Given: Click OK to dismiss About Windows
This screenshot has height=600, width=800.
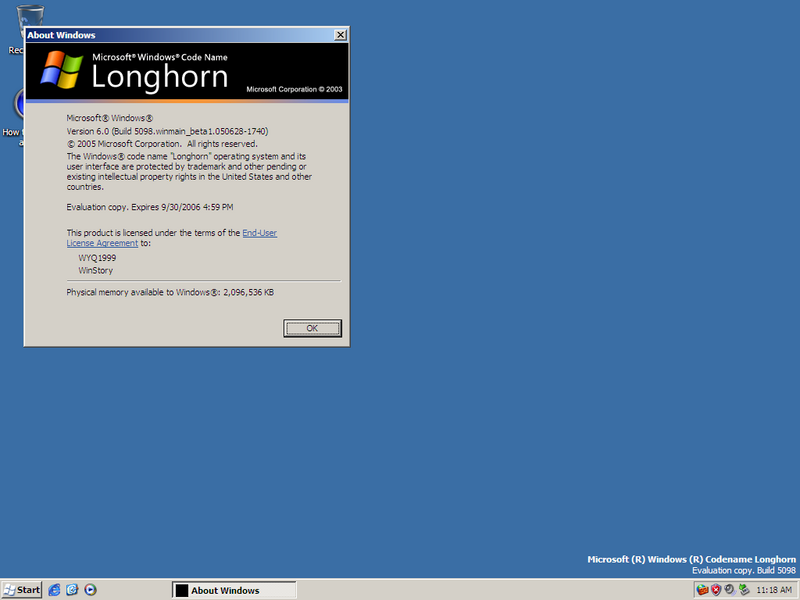Looking at the screenshot, I should pos(312,328).
